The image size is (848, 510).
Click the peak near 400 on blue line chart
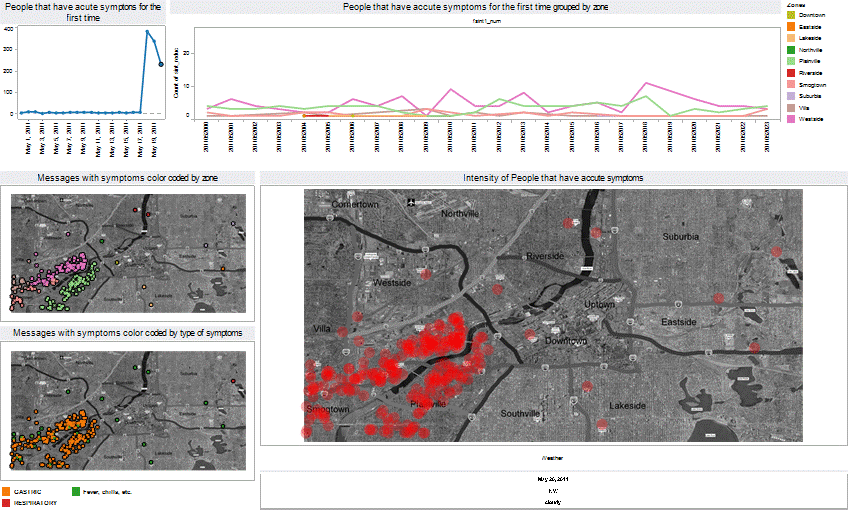pyautogui.click(x=147, y=31)
